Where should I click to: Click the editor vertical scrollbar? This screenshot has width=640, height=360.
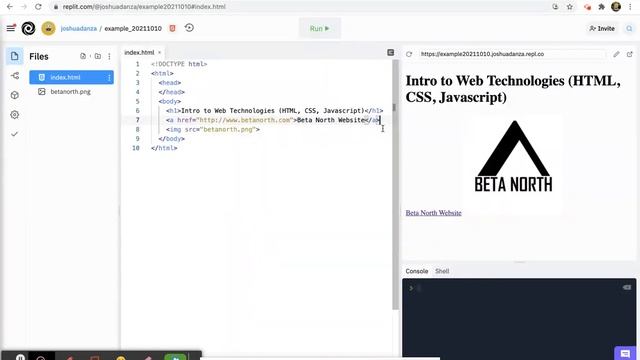395,184
